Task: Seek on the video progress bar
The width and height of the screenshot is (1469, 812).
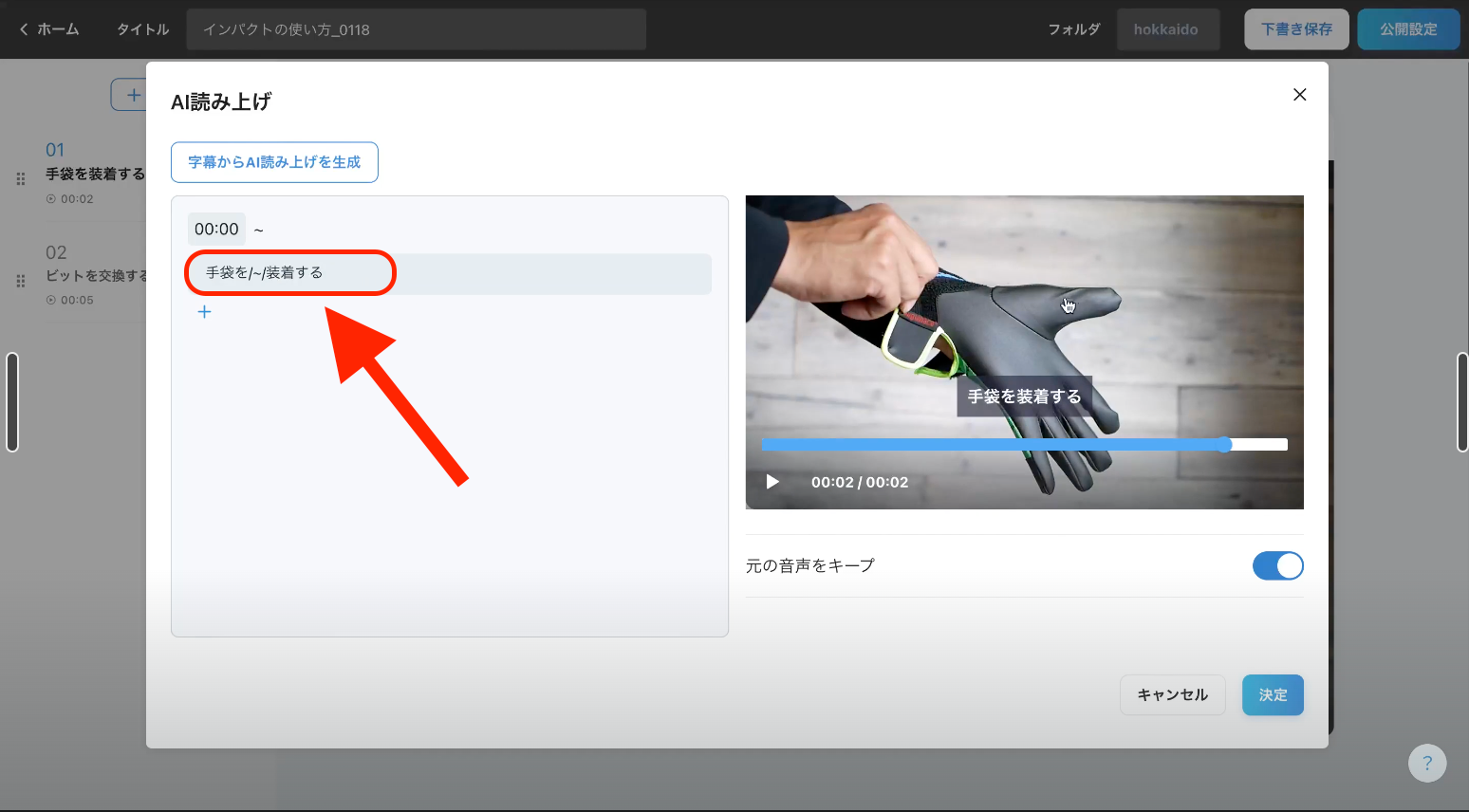Action: coord(1025,445)
